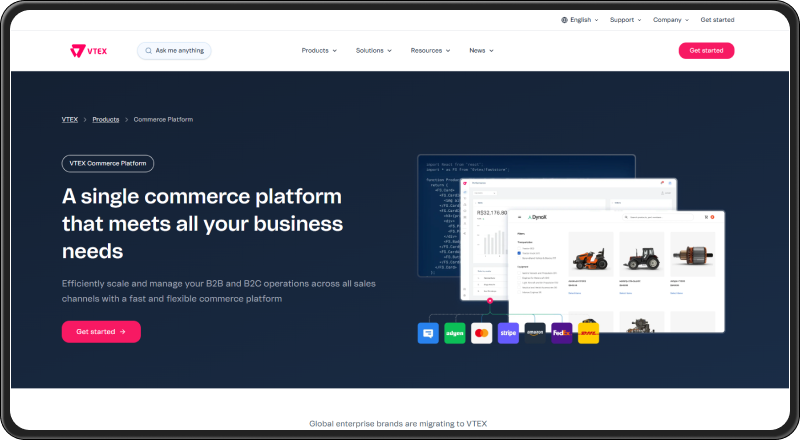Image resolution: width=800 pixels, height=440 pixels.
Task: Click Global enterprise brands are migrating text
Action: click(x=398, y=424)
